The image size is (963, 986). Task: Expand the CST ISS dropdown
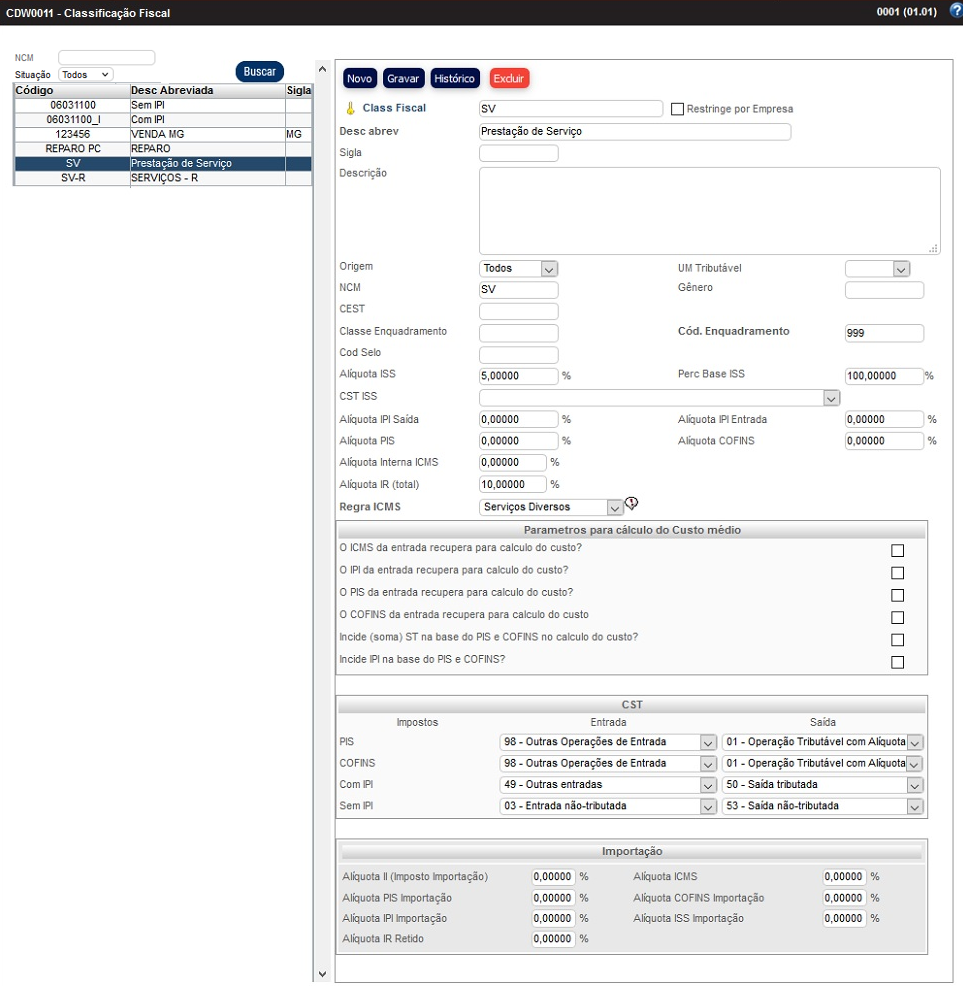(x=830, y=397)
